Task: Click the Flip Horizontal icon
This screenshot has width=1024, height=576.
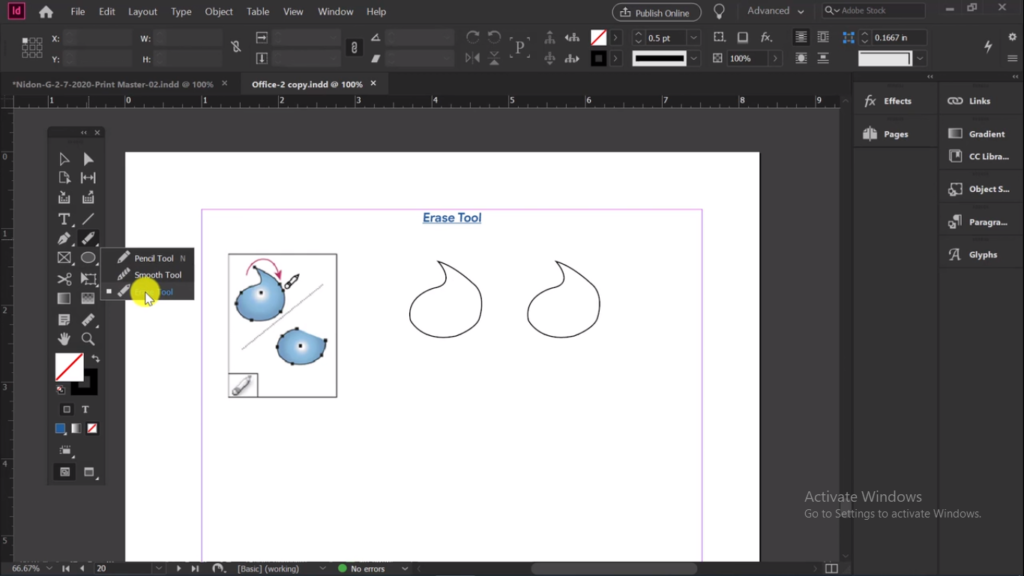Action: tap(473, 58)
